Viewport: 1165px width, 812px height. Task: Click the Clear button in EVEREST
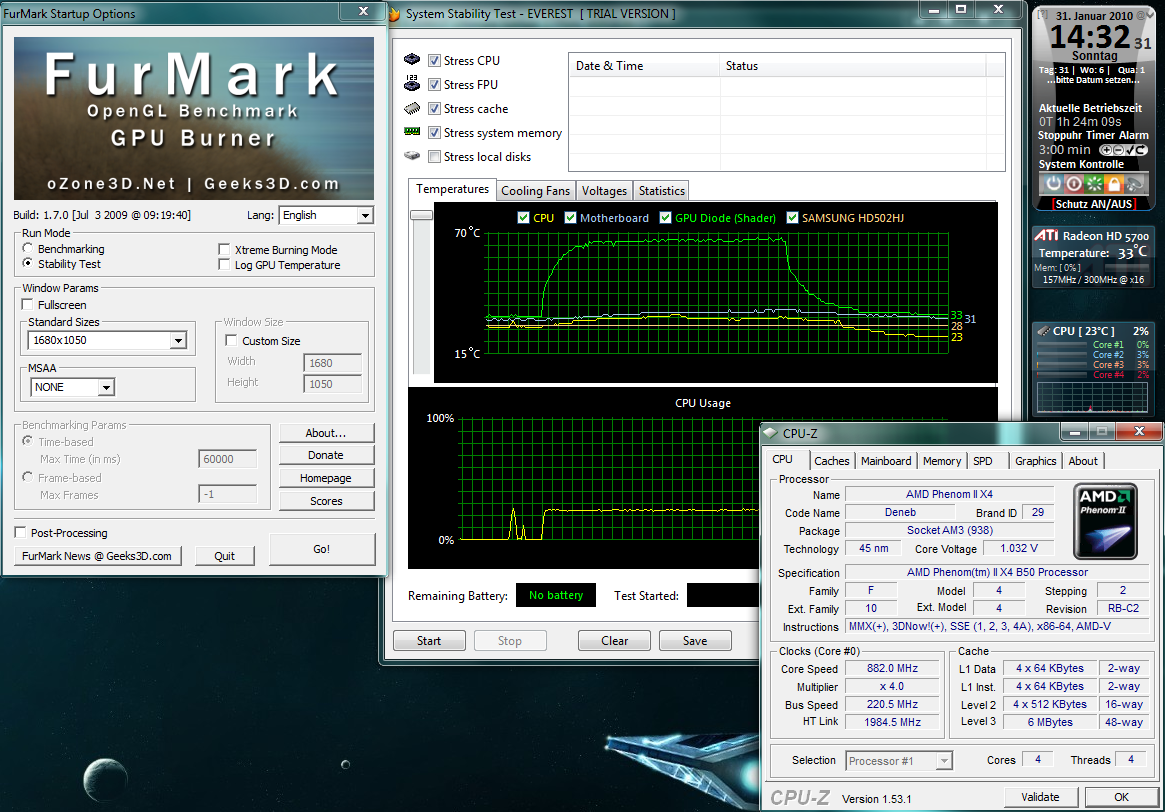click(614, 640)
